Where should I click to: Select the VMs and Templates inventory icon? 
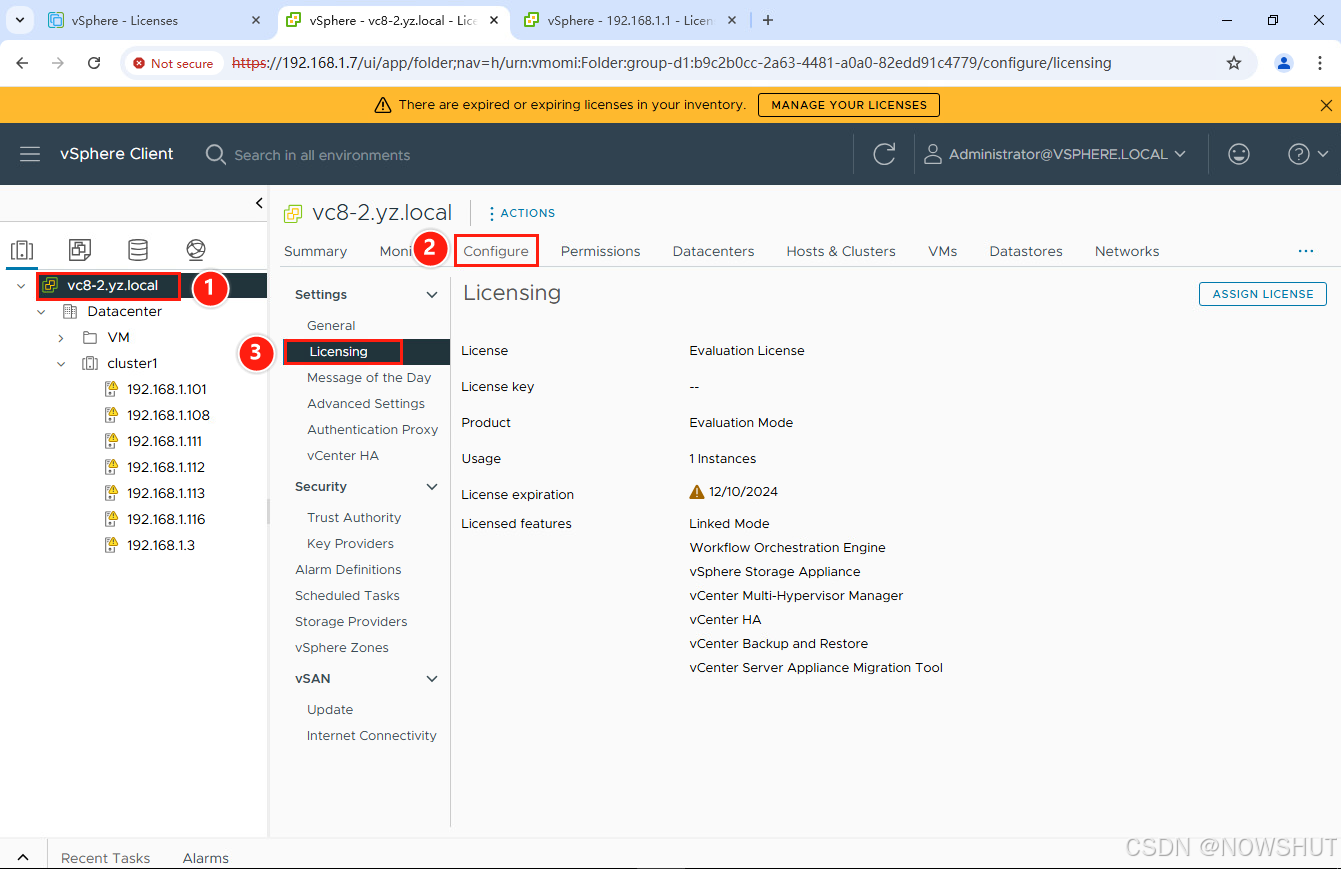pyautogui.click(x=80, y=250)
